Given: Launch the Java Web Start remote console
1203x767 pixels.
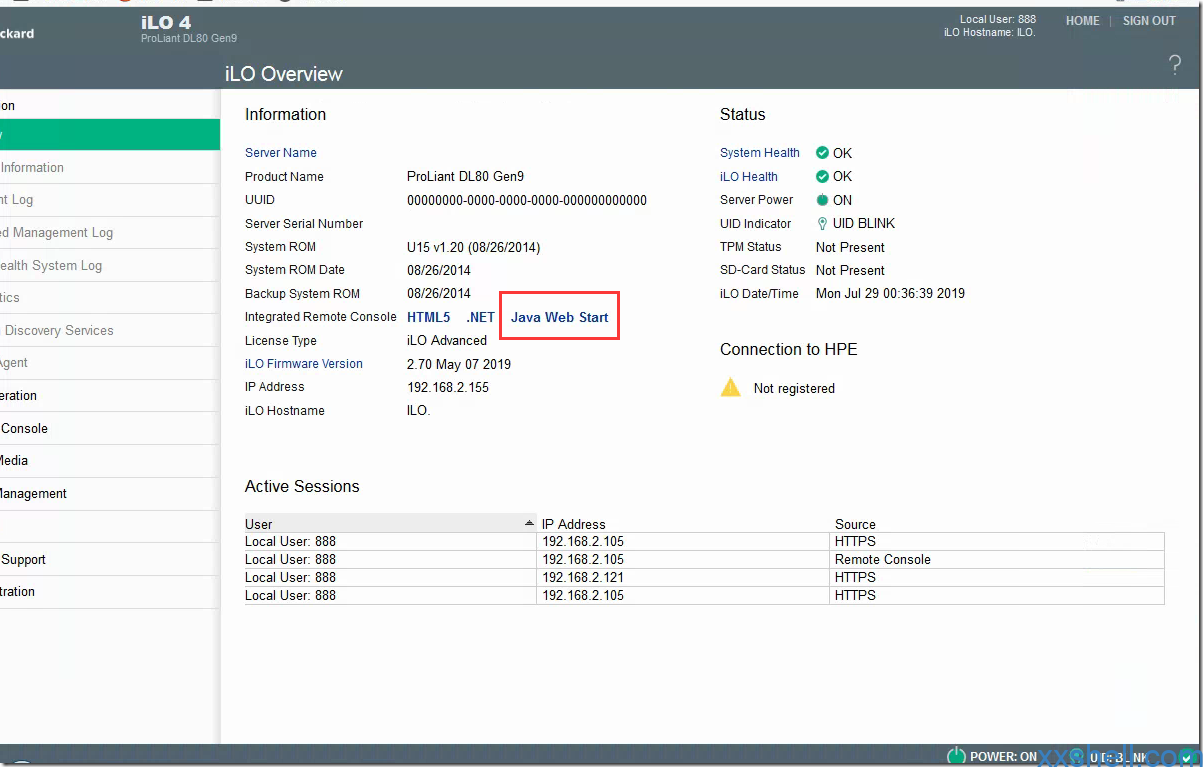Looking at the screenshot, I should point(559,317).
